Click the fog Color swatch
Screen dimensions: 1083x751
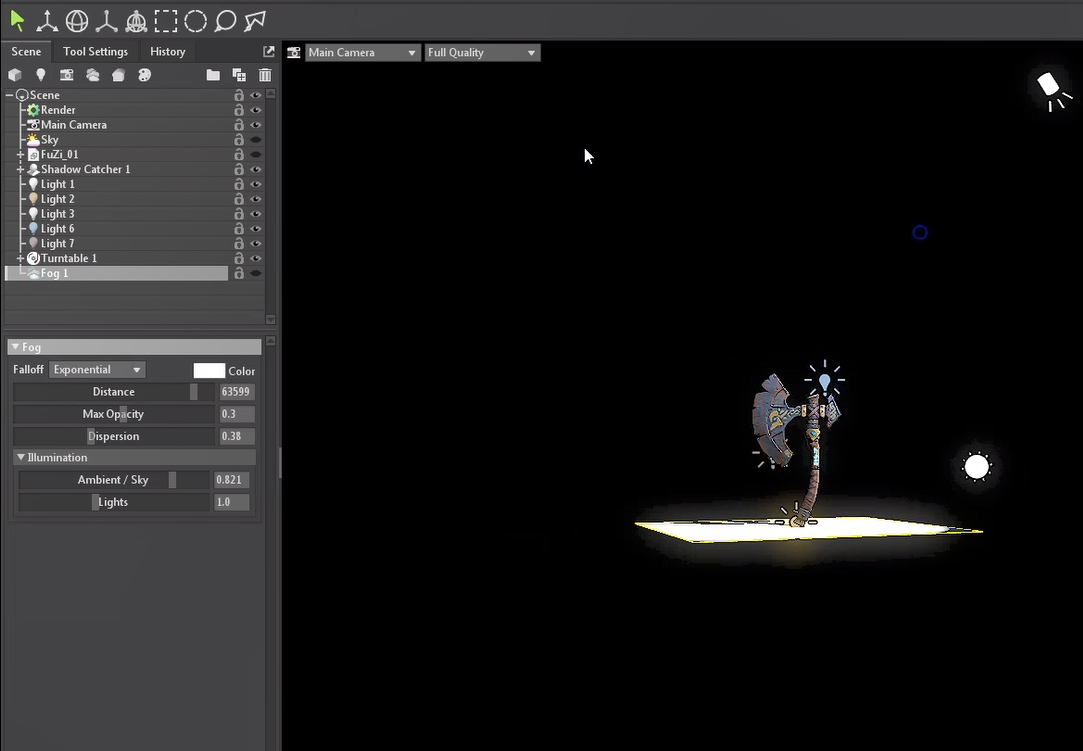208,370
